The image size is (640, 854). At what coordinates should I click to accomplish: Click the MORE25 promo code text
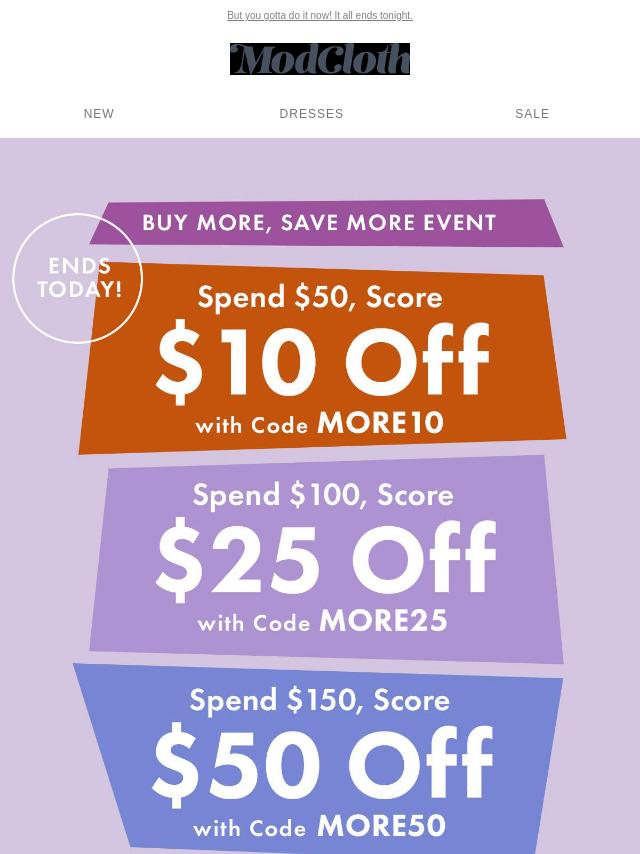point(383,620)
